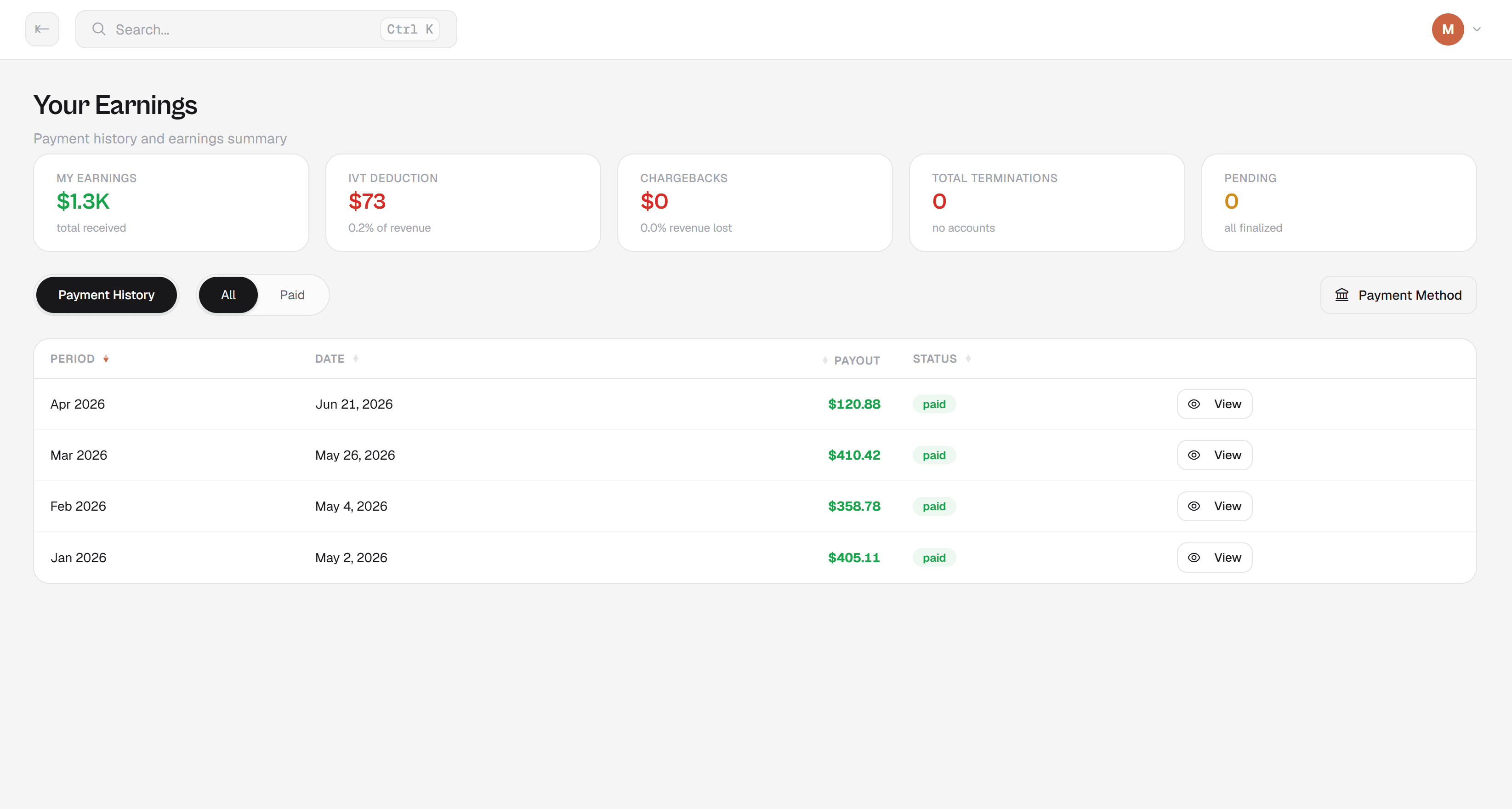Expand the account menu chevron
The height and width of the screenshot is (809, 1512).
(1477, 29)
